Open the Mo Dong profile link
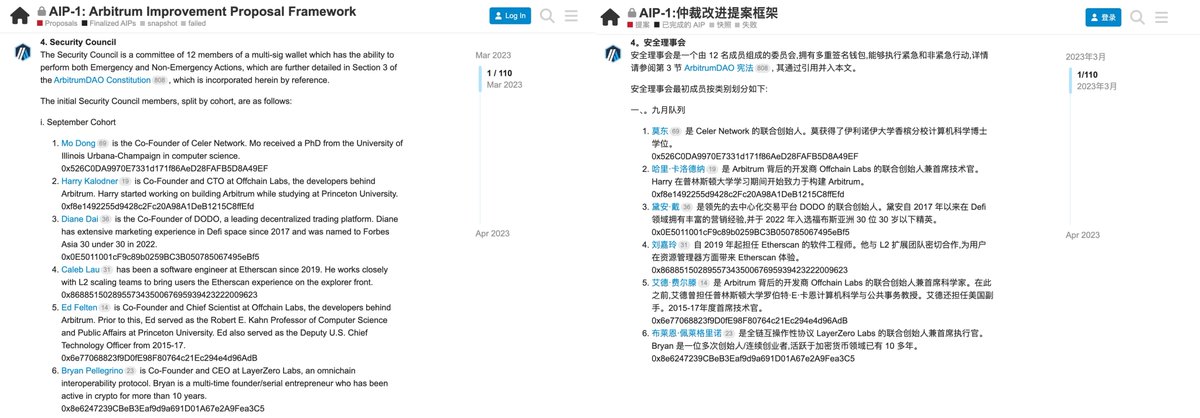Viewport: 1200px width, 418px height. (78, 144)
